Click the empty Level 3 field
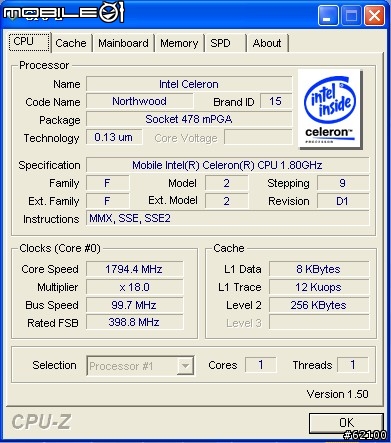The image size is (391, 443). click(319, 322)
